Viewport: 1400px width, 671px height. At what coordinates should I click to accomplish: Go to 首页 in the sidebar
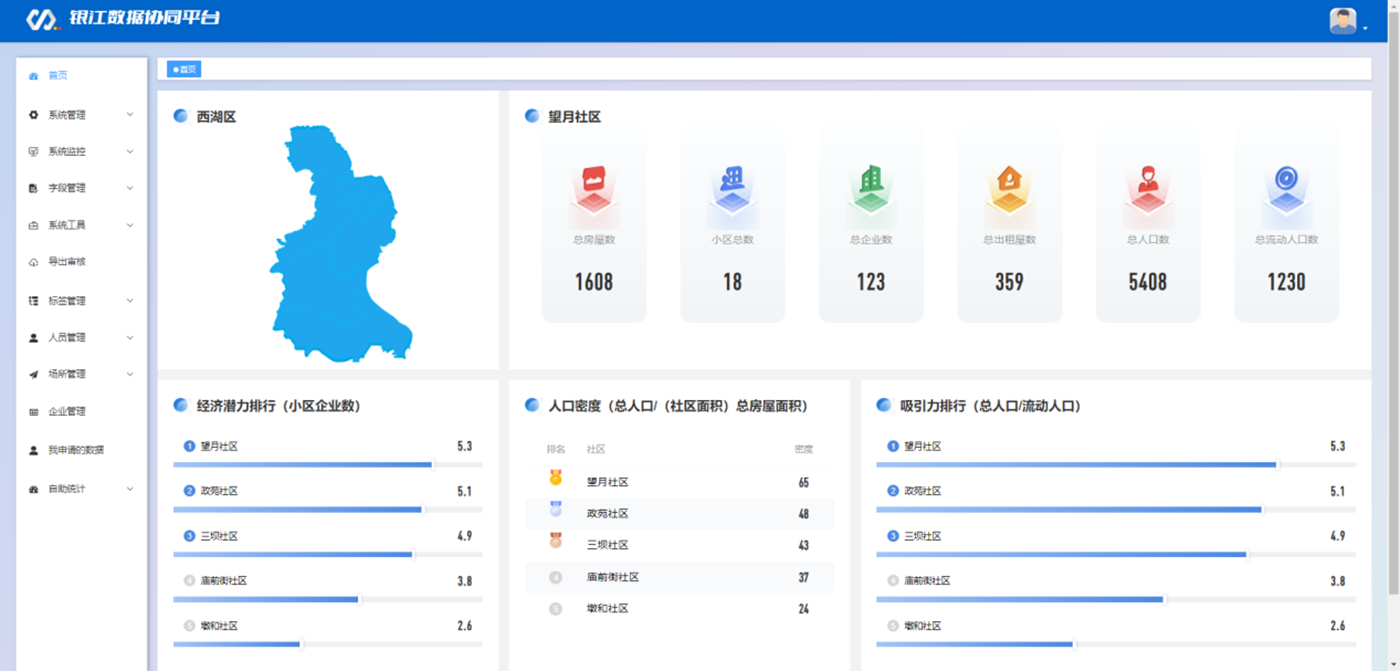tap(58, 76)
